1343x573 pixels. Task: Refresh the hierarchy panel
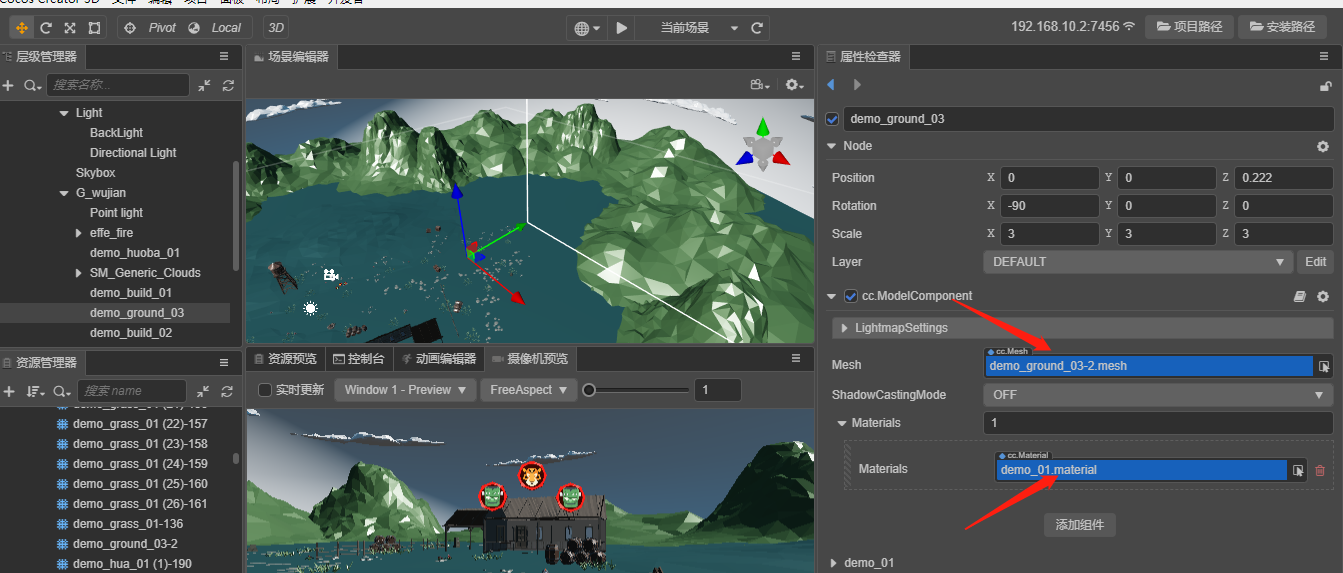click(228, 86)
